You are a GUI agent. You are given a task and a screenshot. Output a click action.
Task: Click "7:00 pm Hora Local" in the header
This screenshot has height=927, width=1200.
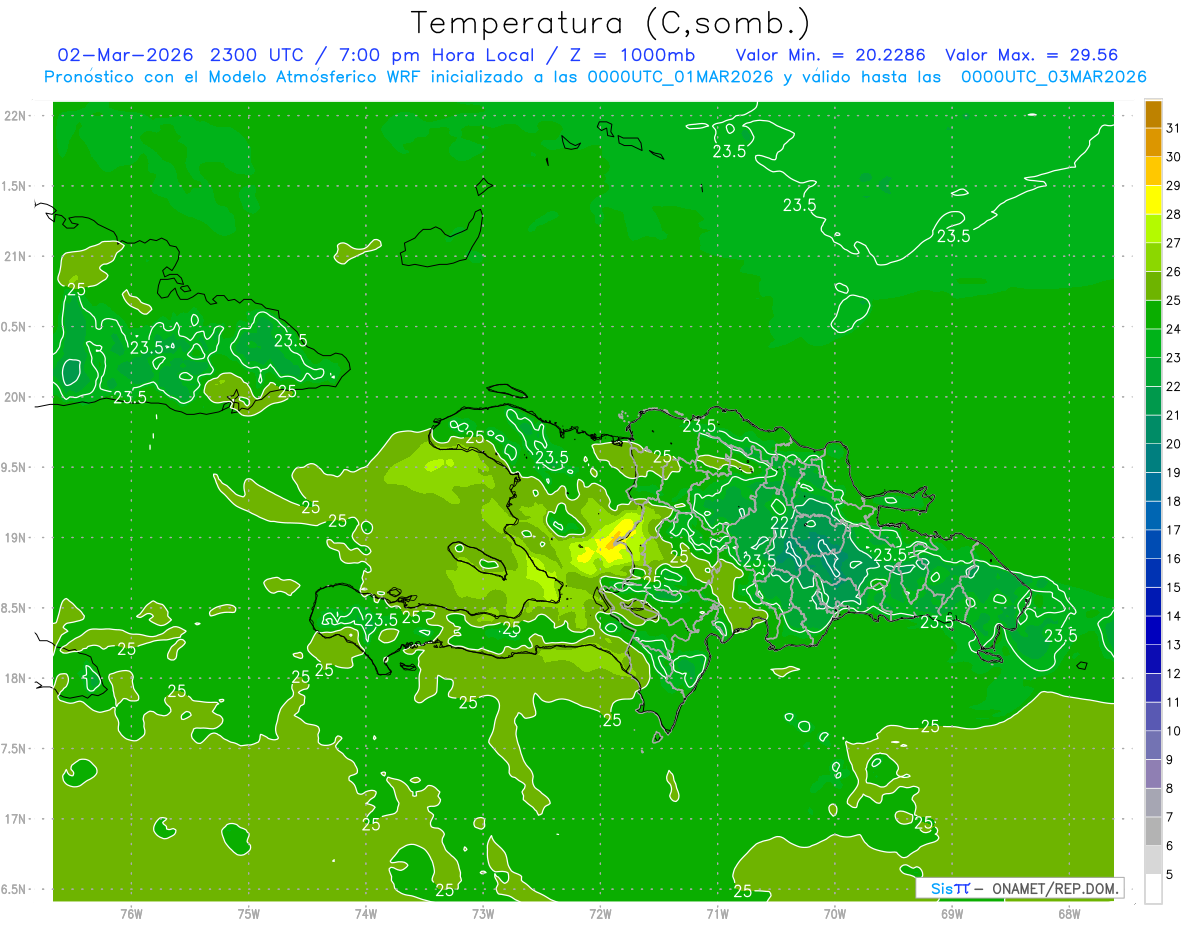click(x=433, y=55)
